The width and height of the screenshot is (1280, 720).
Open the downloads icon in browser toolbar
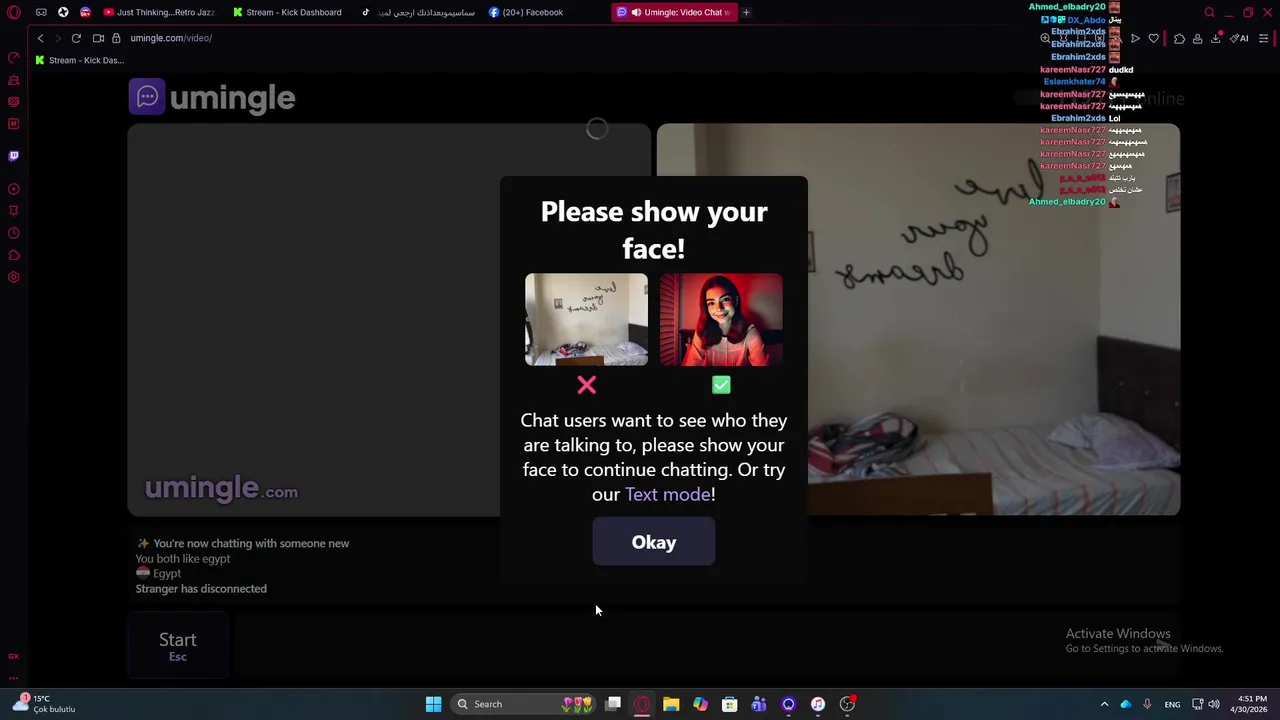pos(1216,38)
